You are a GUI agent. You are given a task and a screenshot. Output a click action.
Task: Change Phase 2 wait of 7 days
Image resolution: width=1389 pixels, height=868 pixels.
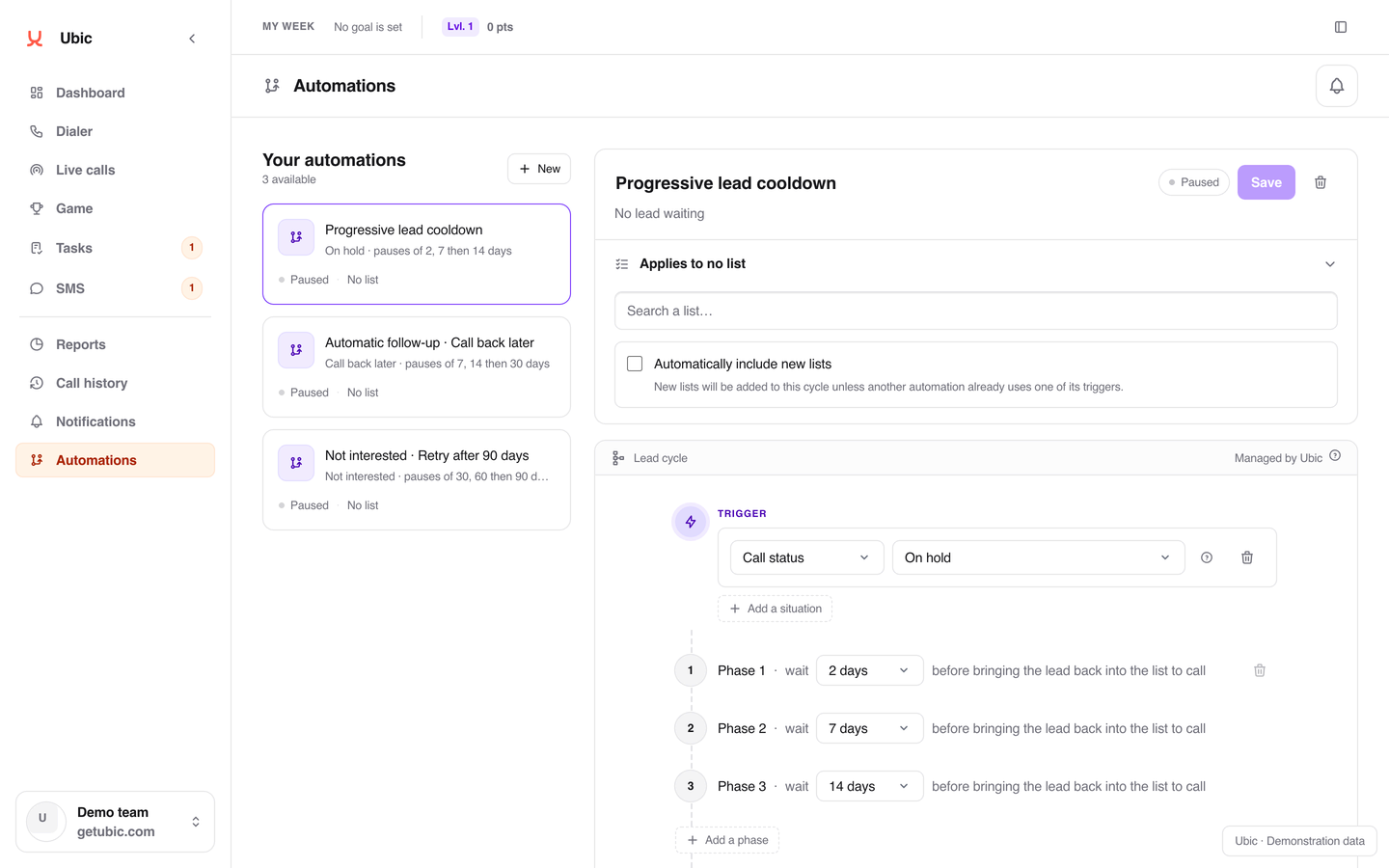(x=870, y=728)
